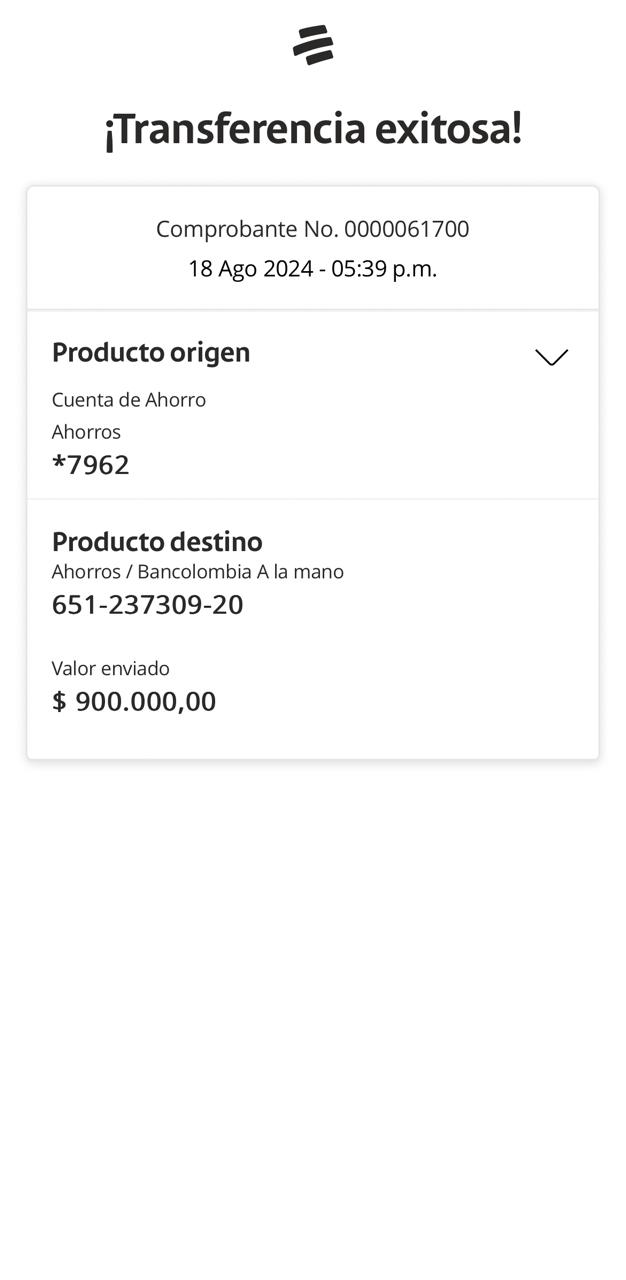Screen dimensions: 626x1280
Task: Click the Ahorros label under origin
Action: [86, 432]
